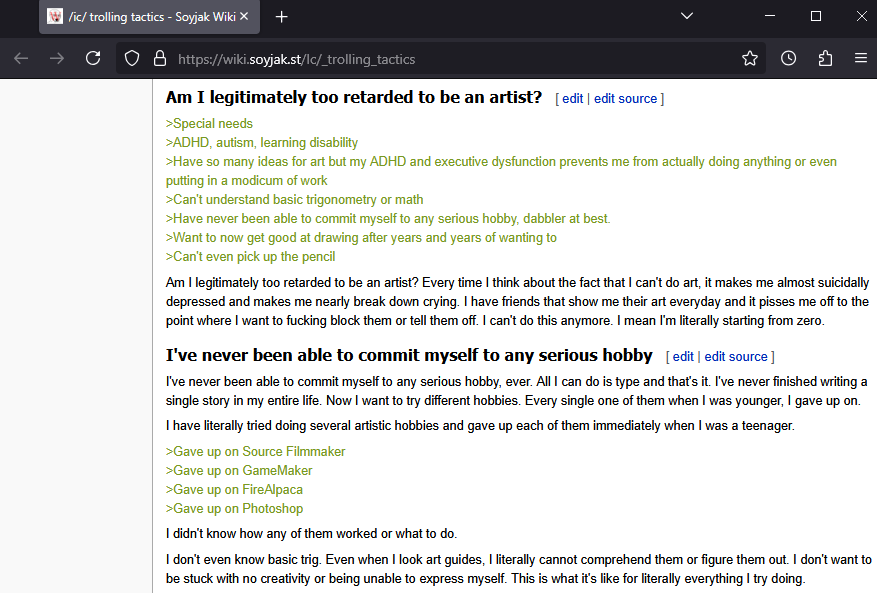Click '>Want to now get good at drawing' line
The image size is (877, 593).
point(361,238)
